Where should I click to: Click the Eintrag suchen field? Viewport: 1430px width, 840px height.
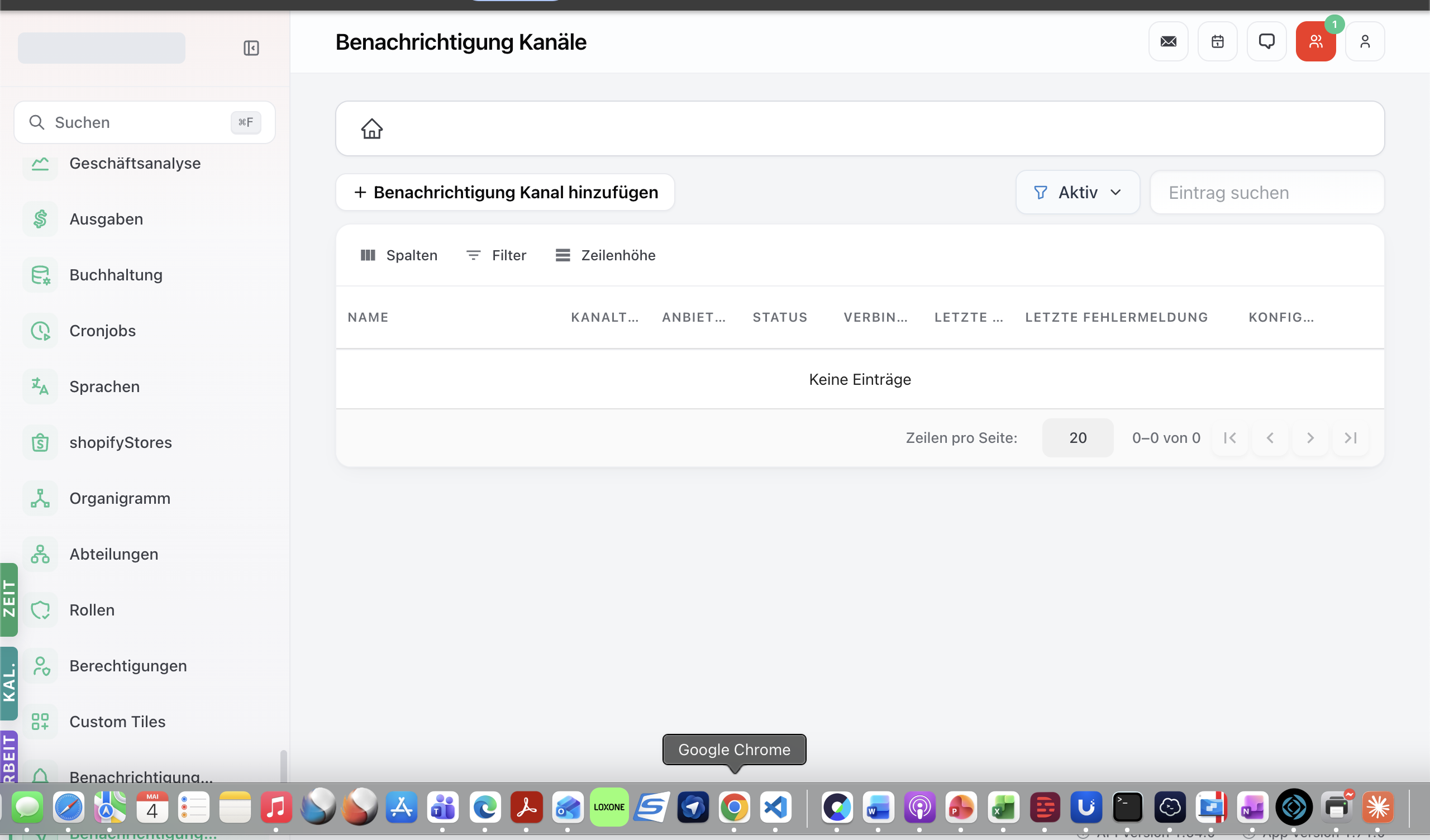(x=1266, y=192)
